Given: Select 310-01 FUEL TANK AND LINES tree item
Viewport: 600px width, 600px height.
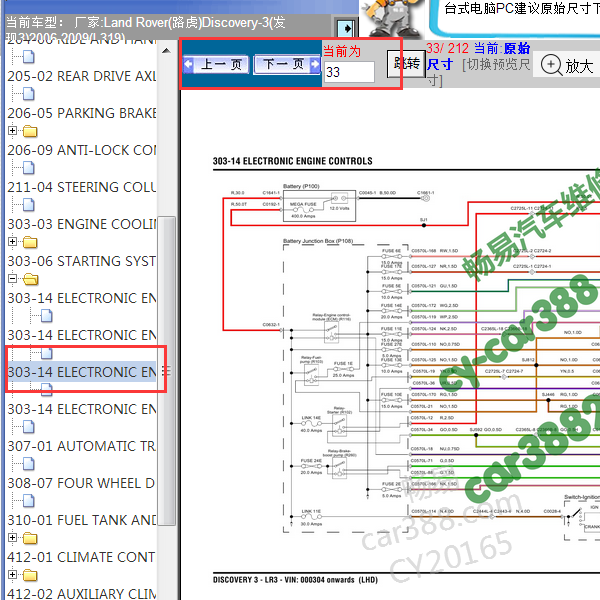Looking at the screenshot, I should 82,520.
